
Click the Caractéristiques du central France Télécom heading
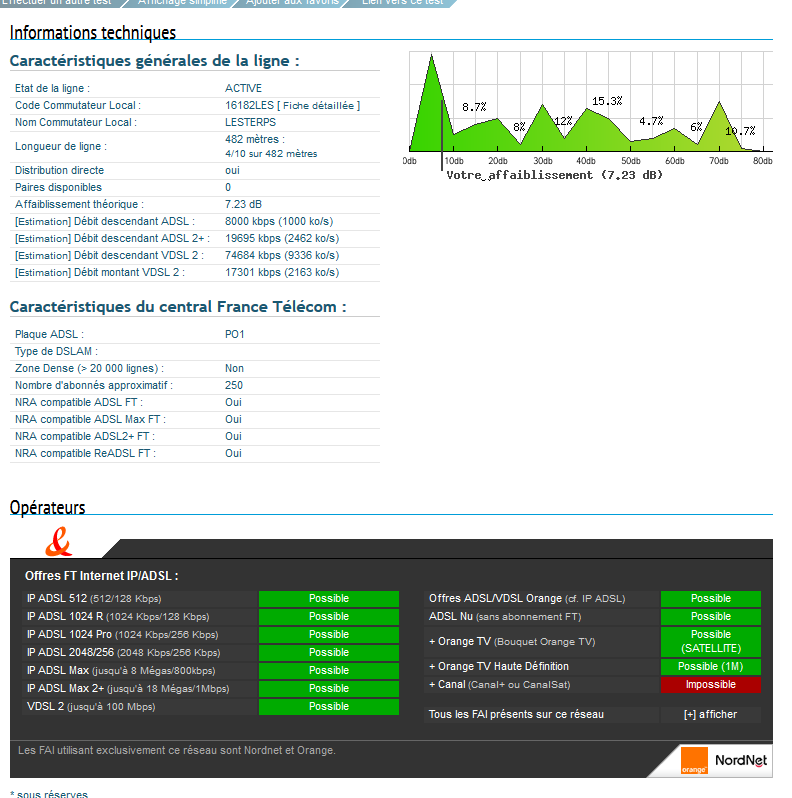(178, 307)
